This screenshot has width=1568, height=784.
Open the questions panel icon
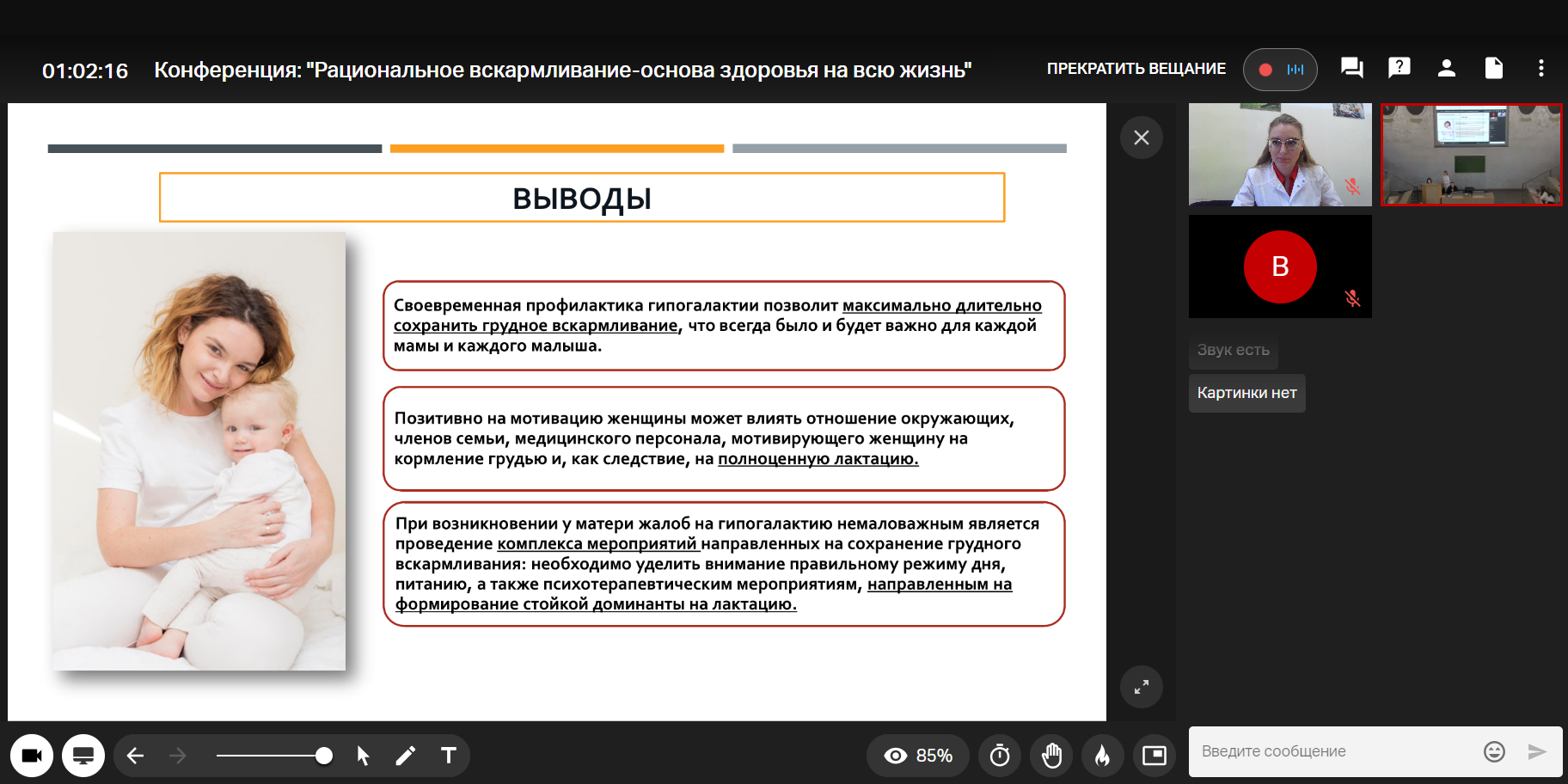click(1400, 68)
